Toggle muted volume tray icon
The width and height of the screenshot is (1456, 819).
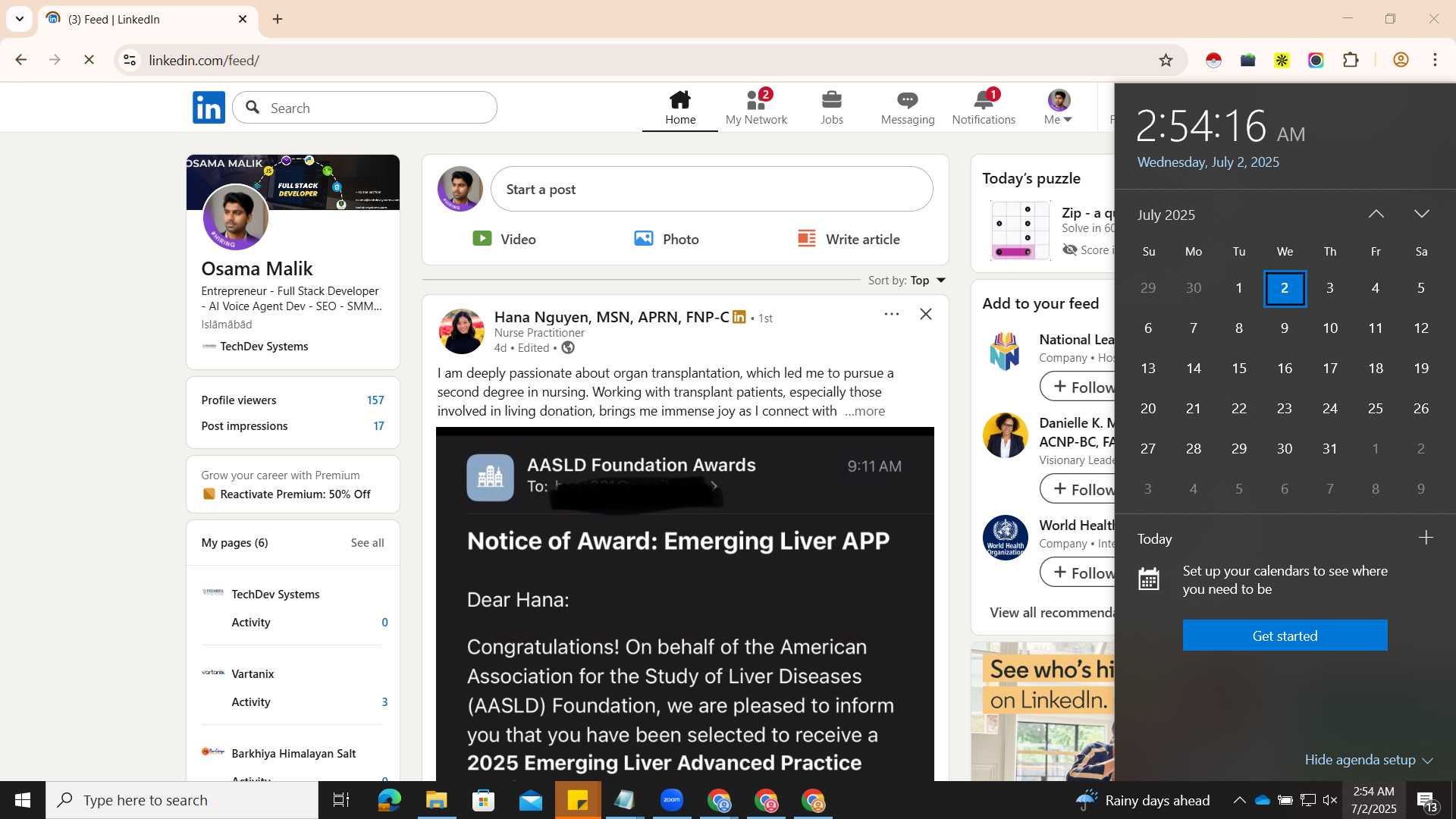[x=1329, y=800]
